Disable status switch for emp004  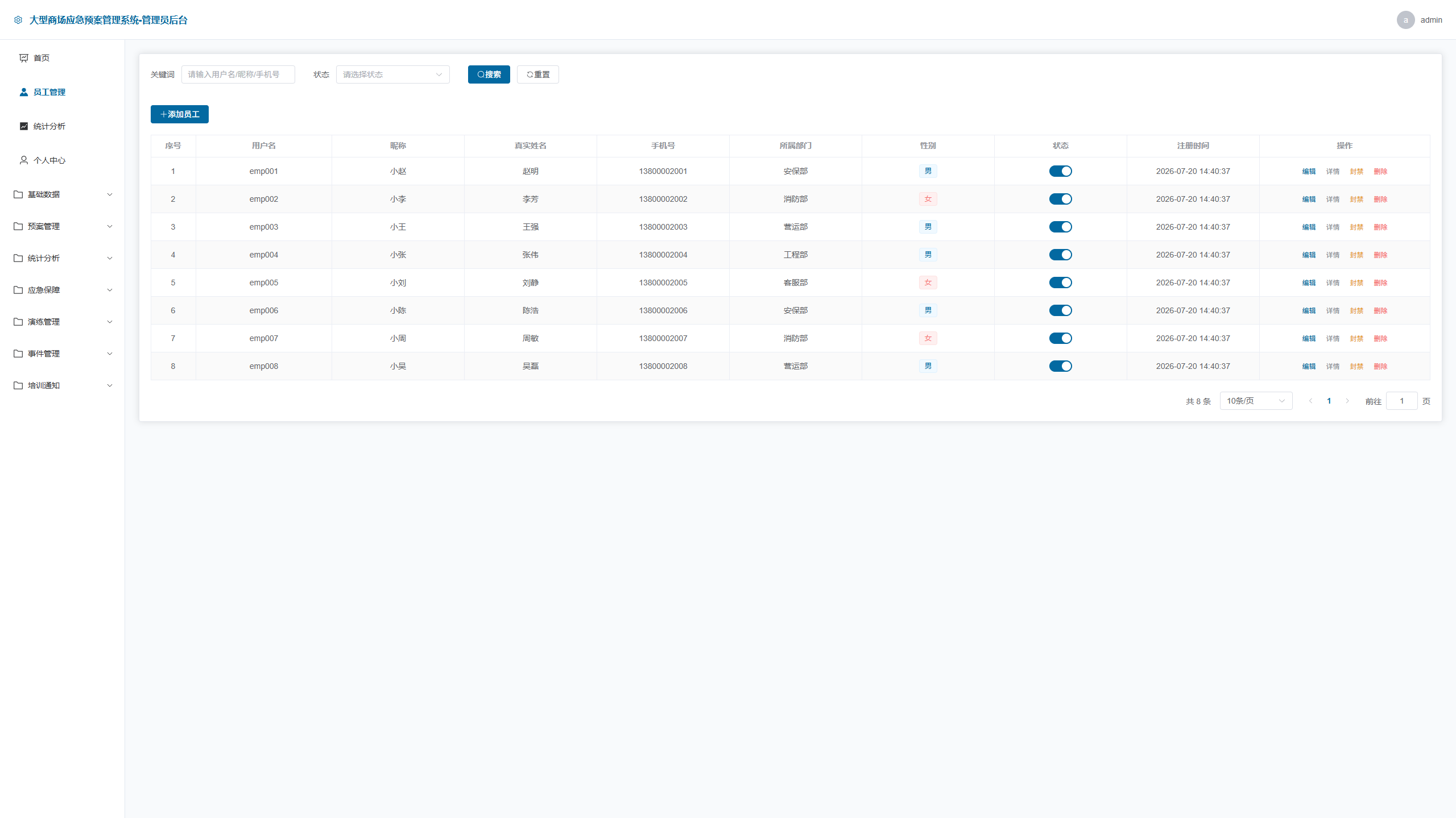pyautogui.click(x=1060, y=255)
